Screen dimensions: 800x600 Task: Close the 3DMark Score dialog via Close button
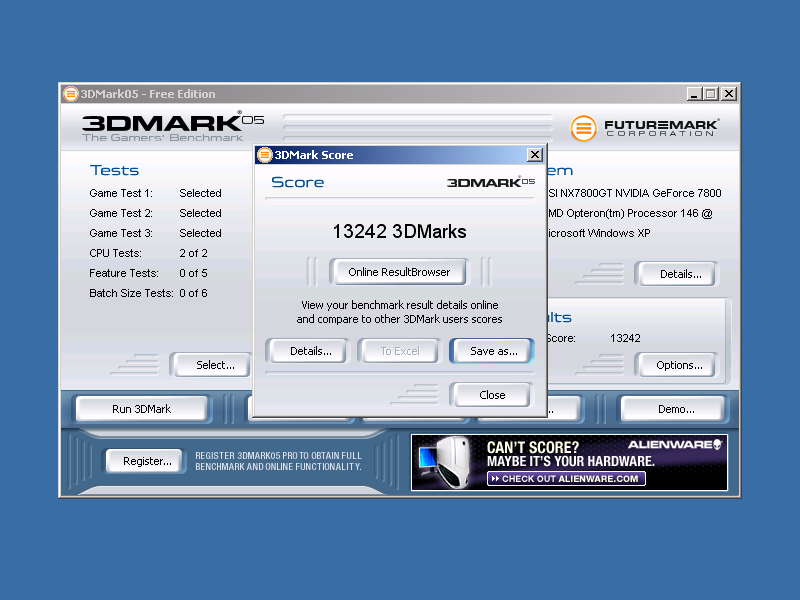(492, 395)
